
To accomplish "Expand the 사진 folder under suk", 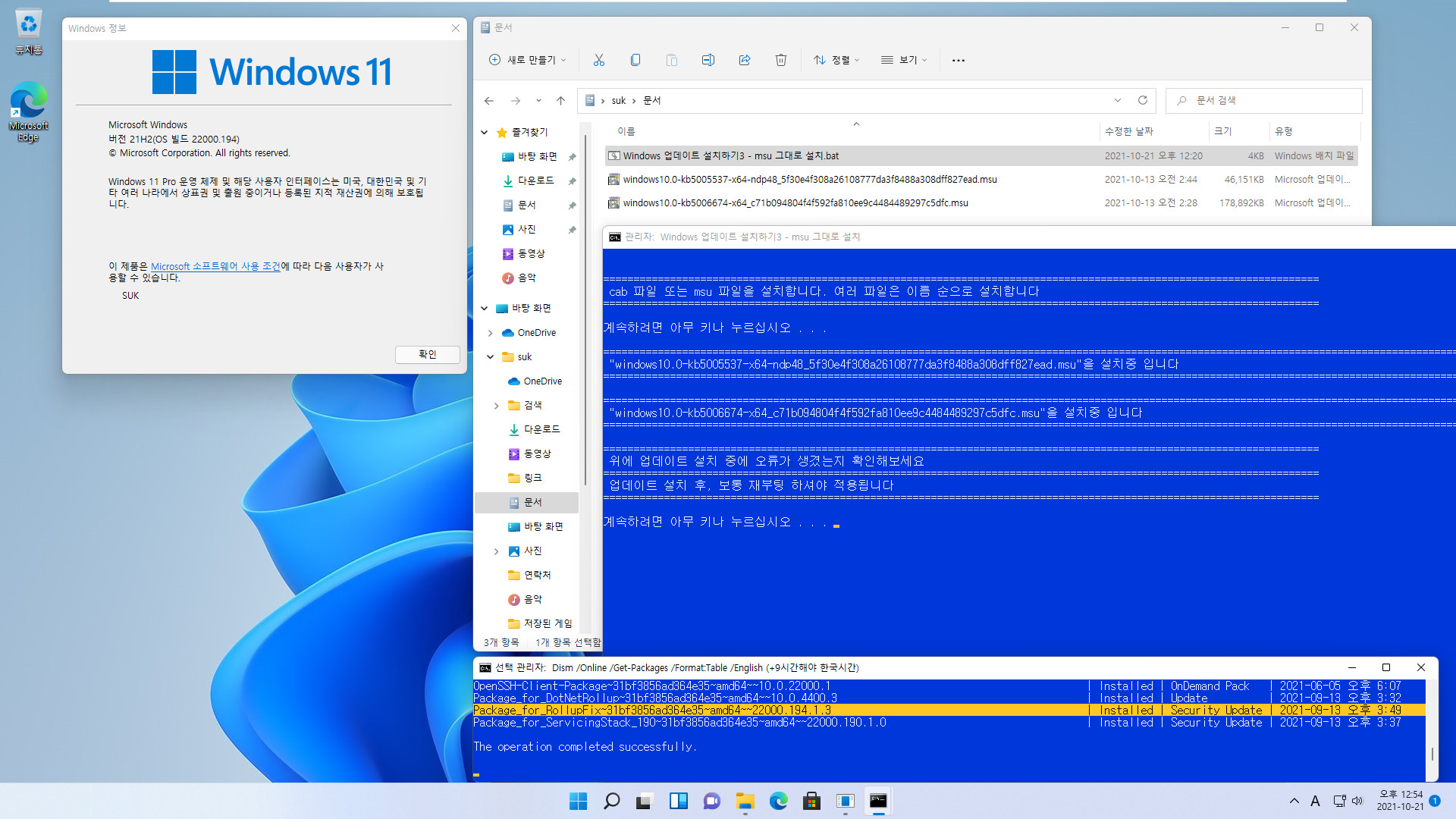I will [497, 551].
